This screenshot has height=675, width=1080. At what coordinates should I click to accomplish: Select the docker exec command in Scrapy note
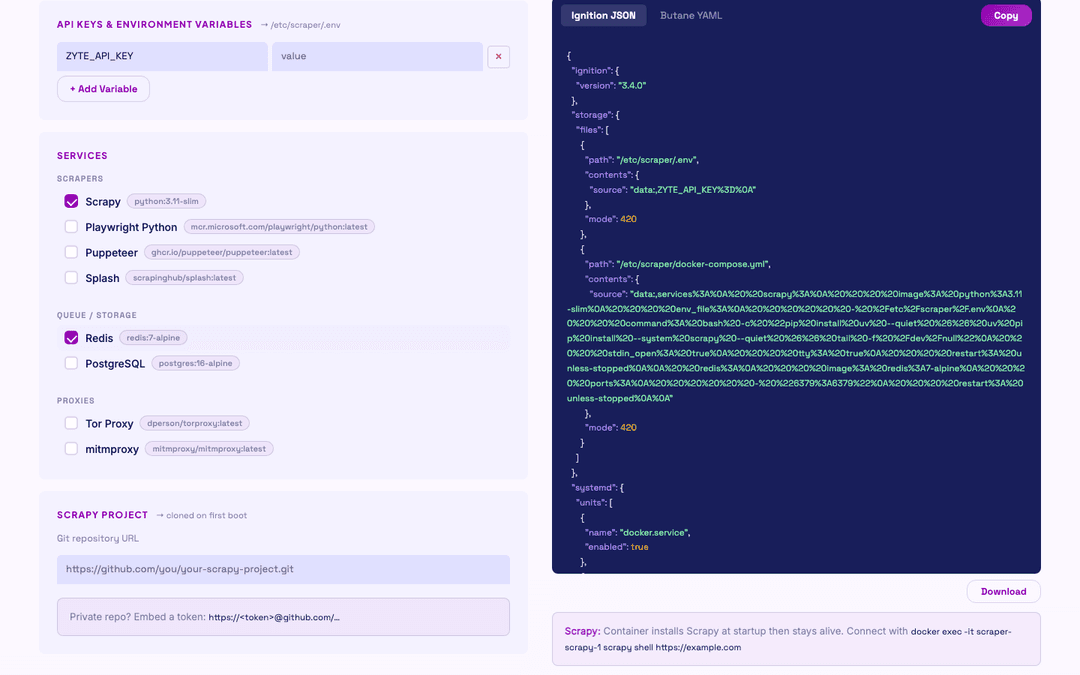(x=788, y=639)
